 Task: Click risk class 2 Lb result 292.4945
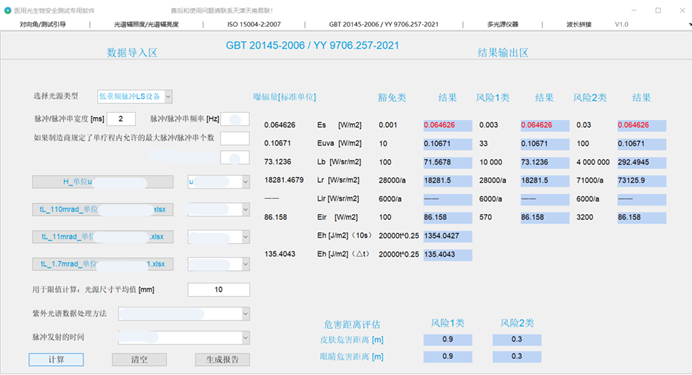tap(642, 162)
